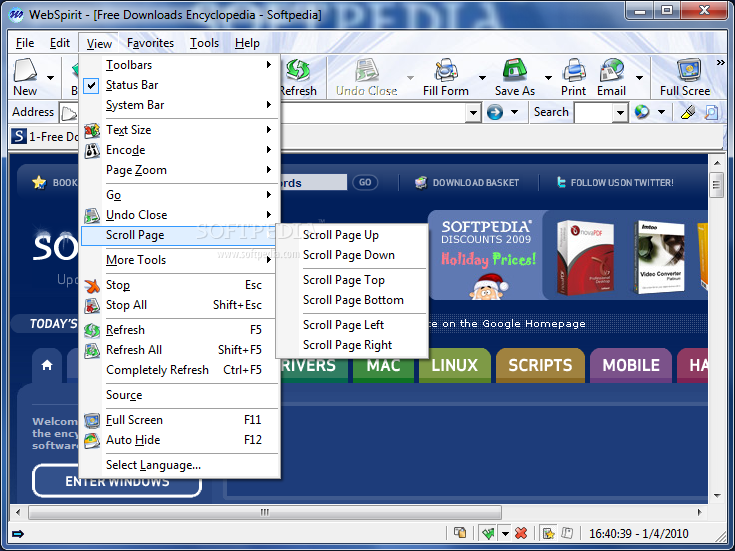Click the Video Converter product box thumbnail

660,257
